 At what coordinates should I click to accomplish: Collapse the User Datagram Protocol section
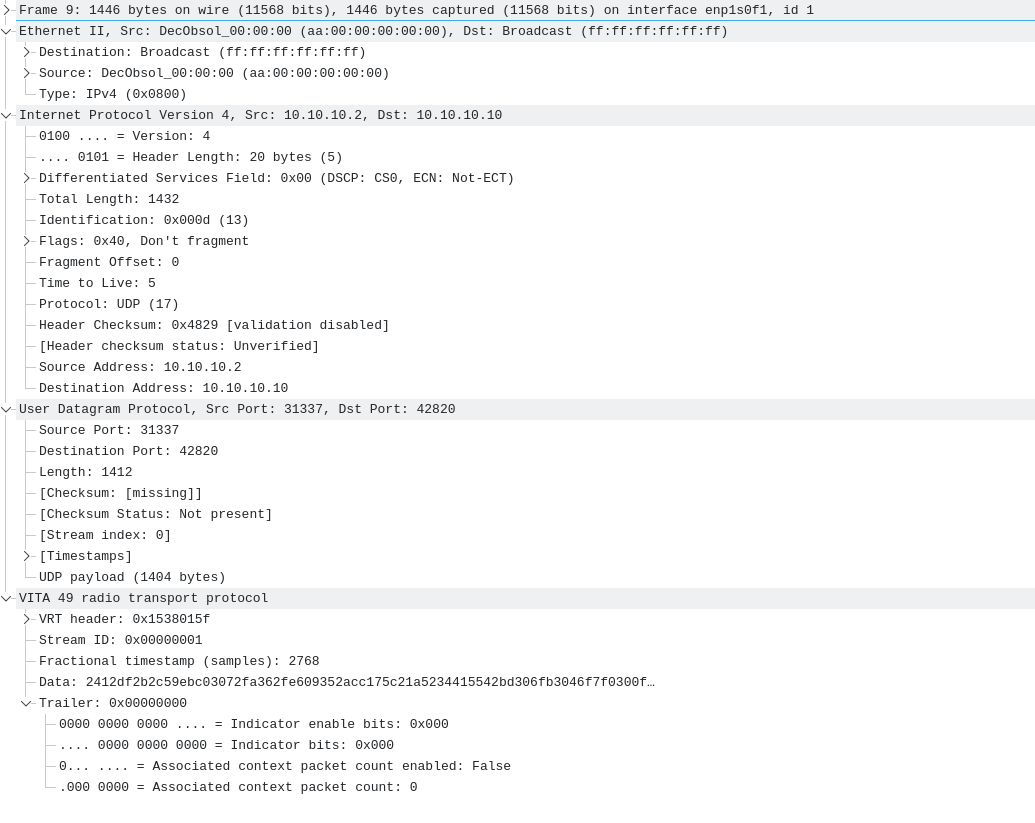[x=7, y=409]
